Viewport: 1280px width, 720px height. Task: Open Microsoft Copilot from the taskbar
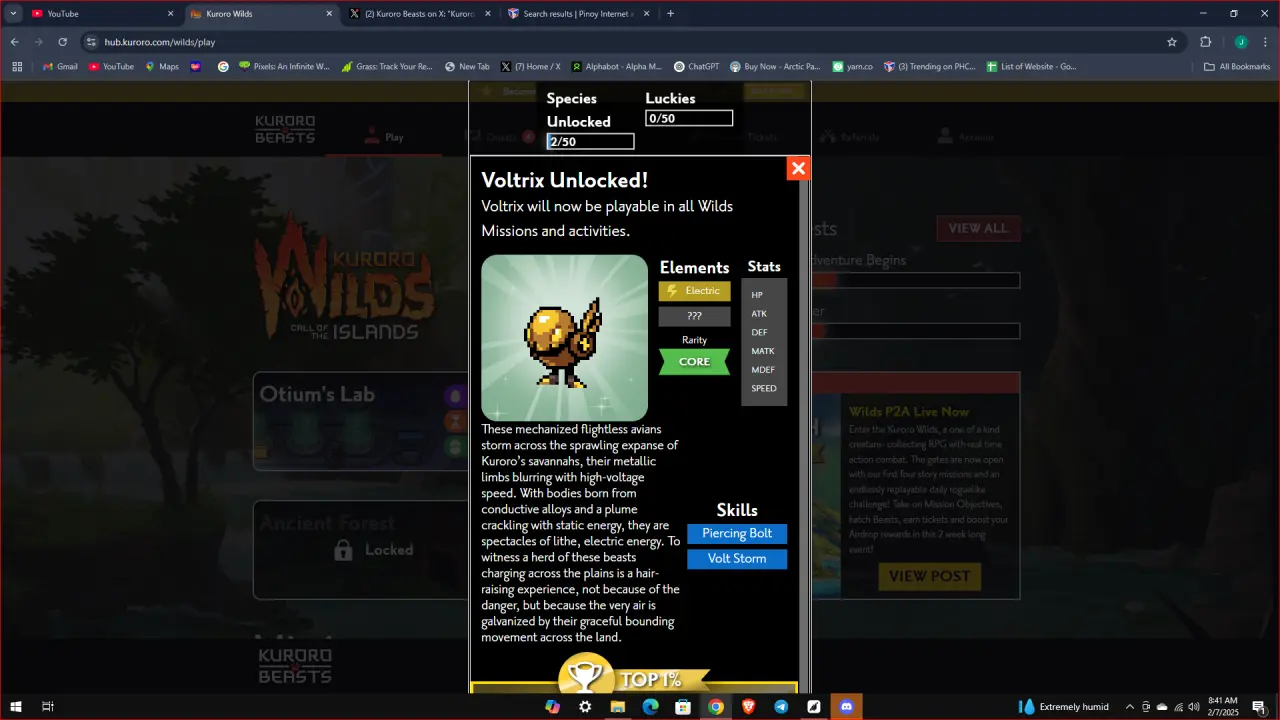552,706
